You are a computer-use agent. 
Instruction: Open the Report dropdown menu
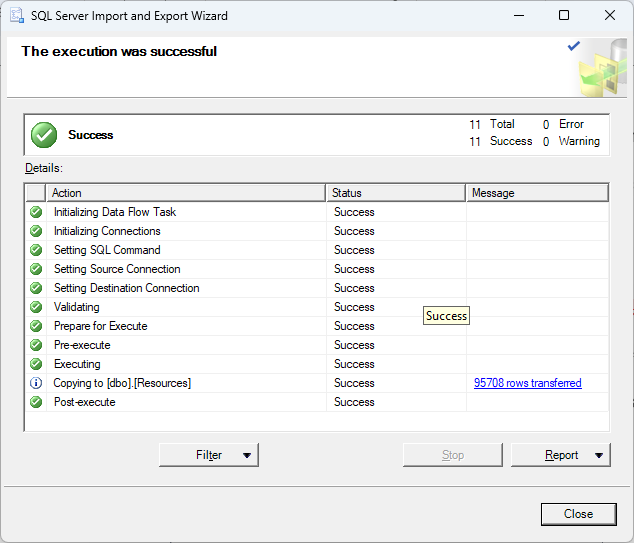tap(561, 455)
